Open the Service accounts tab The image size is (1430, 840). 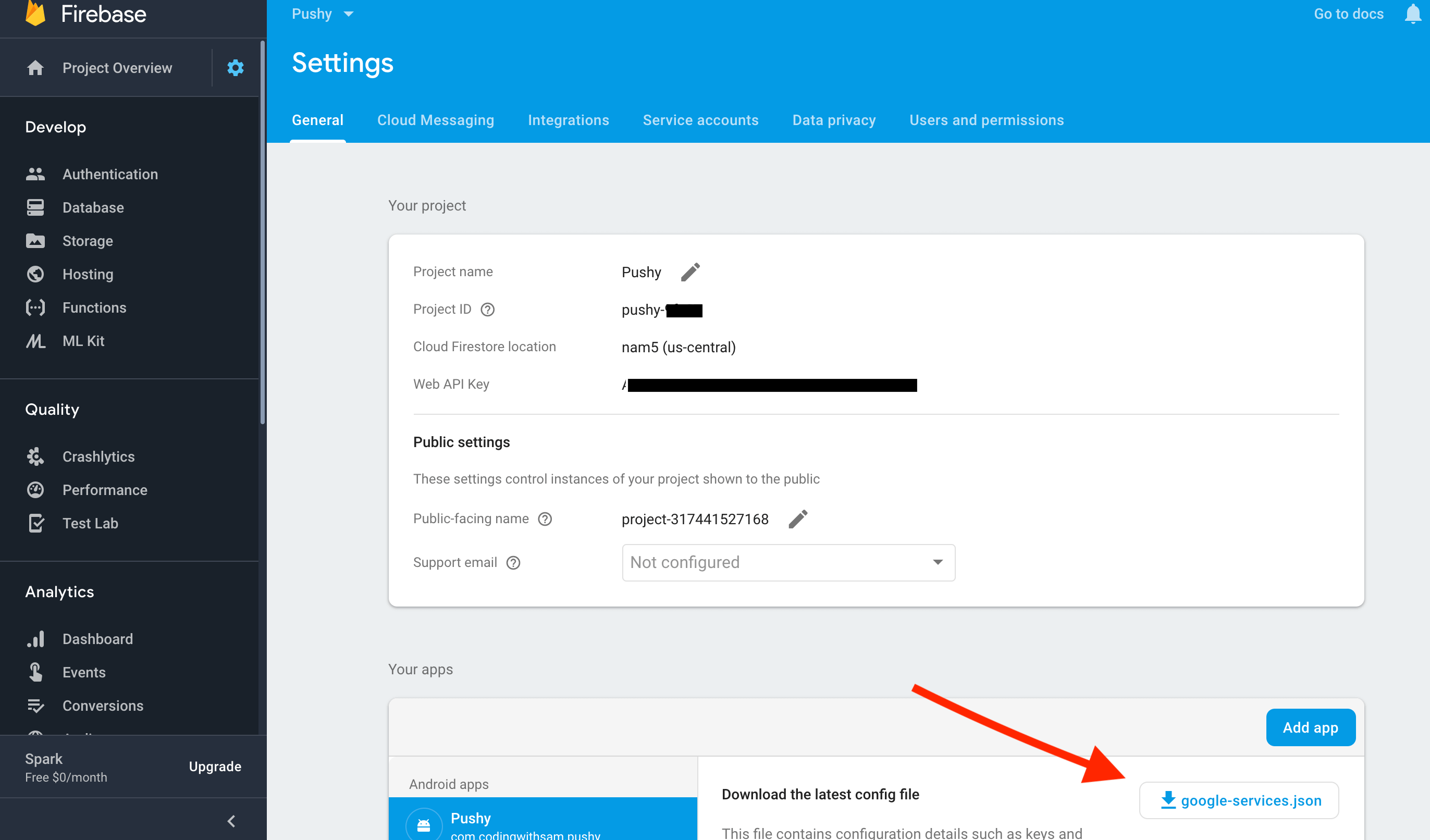click(x=700, y=120)
